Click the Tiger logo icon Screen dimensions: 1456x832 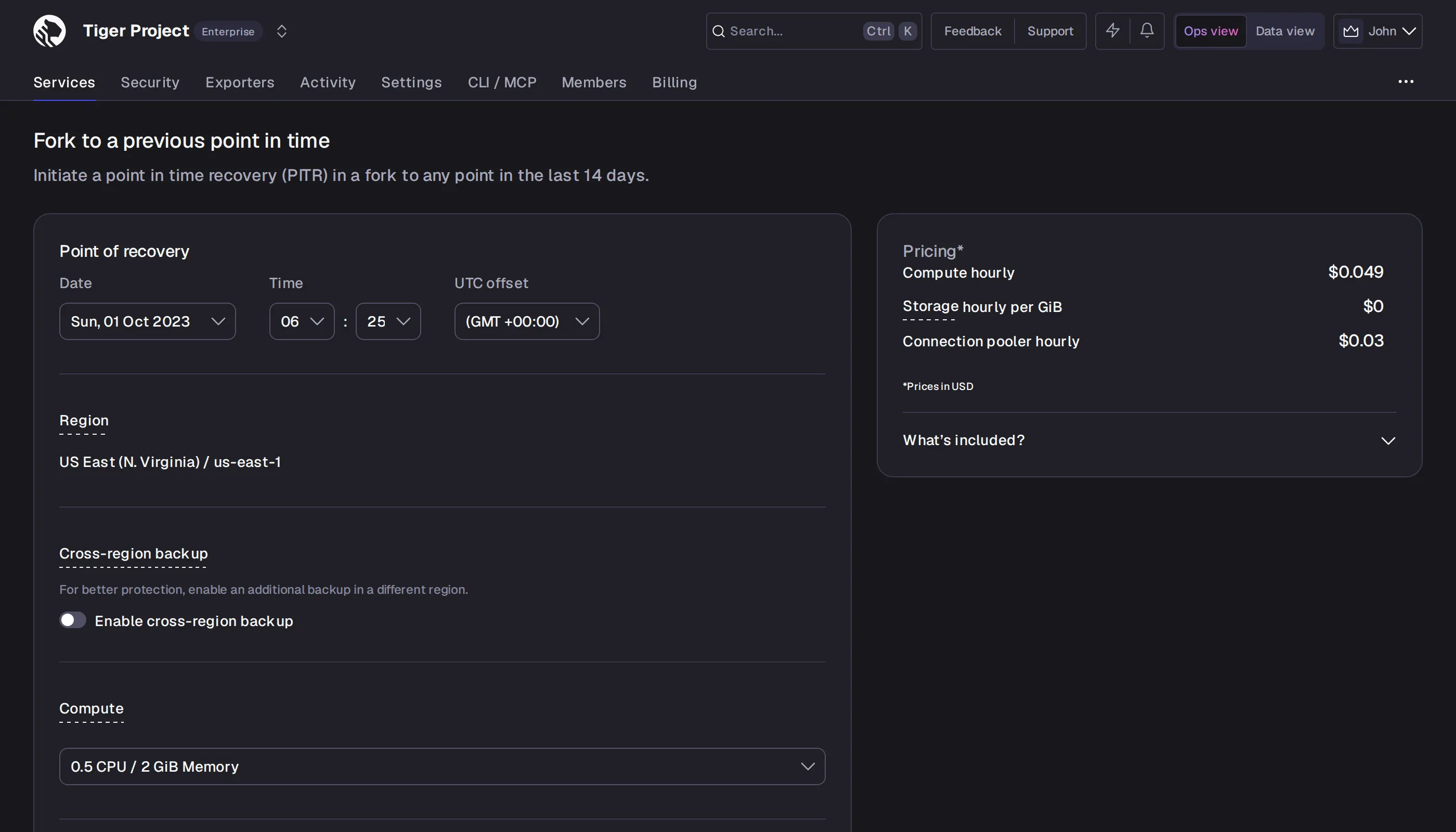(50, 31)
